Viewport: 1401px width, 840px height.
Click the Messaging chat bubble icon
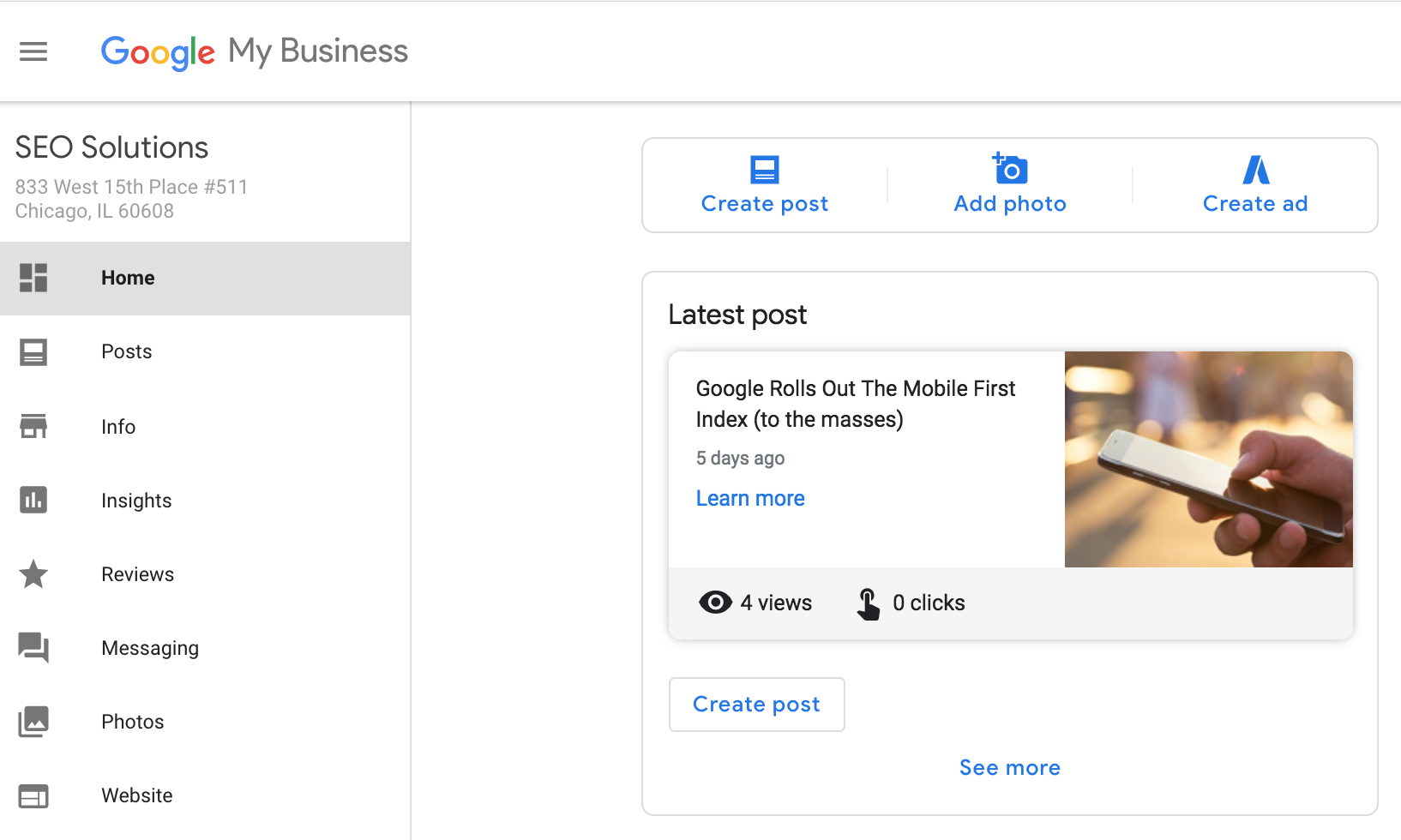coord(33,648)
